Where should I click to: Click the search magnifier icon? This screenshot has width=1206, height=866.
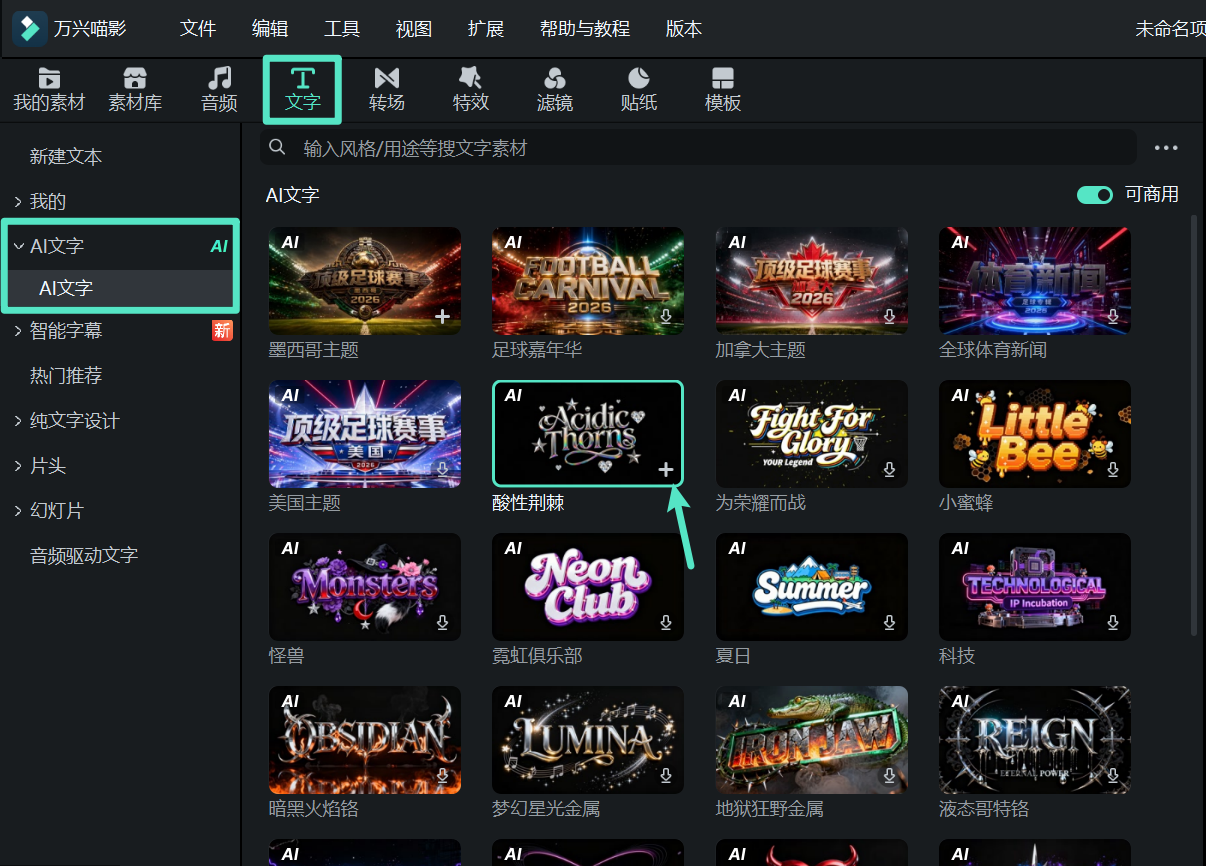coord(277,148)
